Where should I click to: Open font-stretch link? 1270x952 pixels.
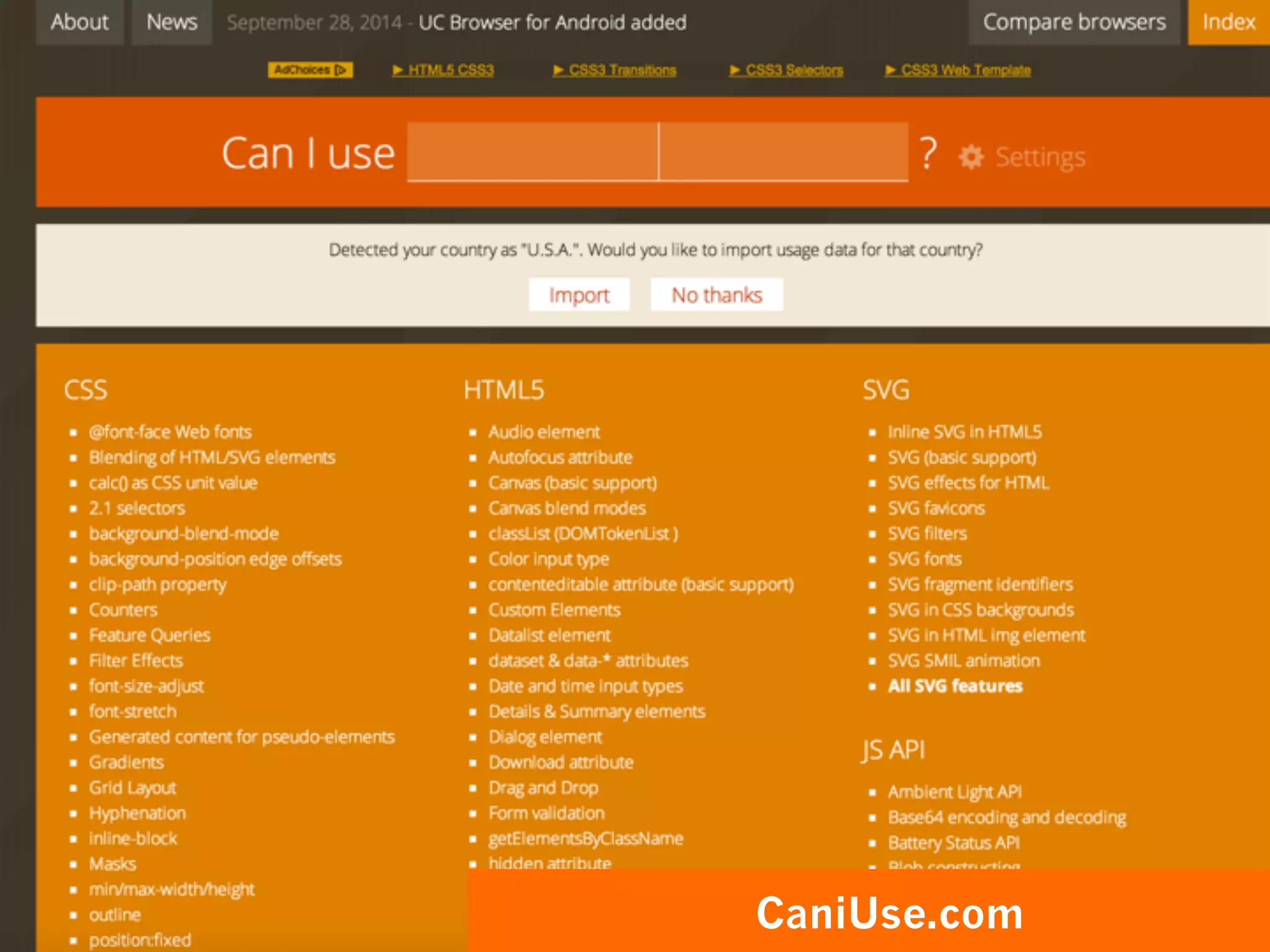(132, 712)
